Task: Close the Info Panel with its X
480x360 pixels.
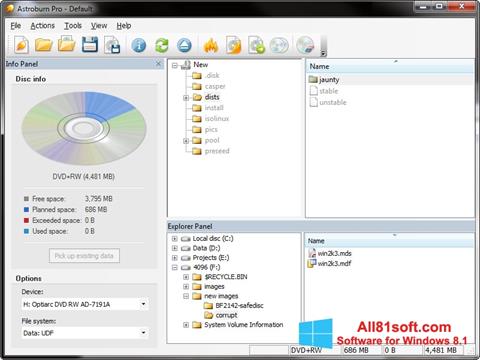Action: coord(159,63)
